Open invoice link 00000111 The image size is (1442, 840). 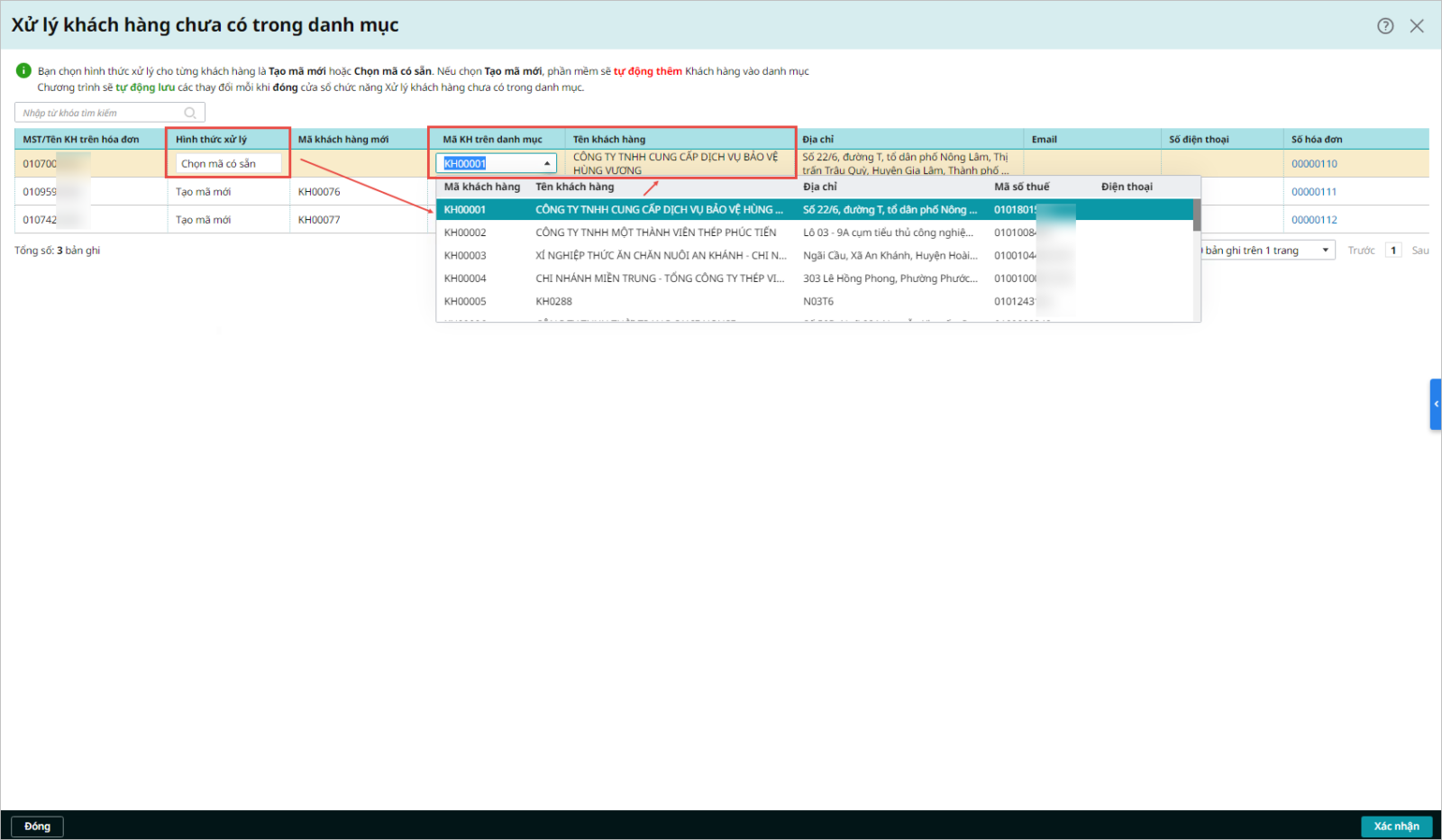coord(1314,192)
